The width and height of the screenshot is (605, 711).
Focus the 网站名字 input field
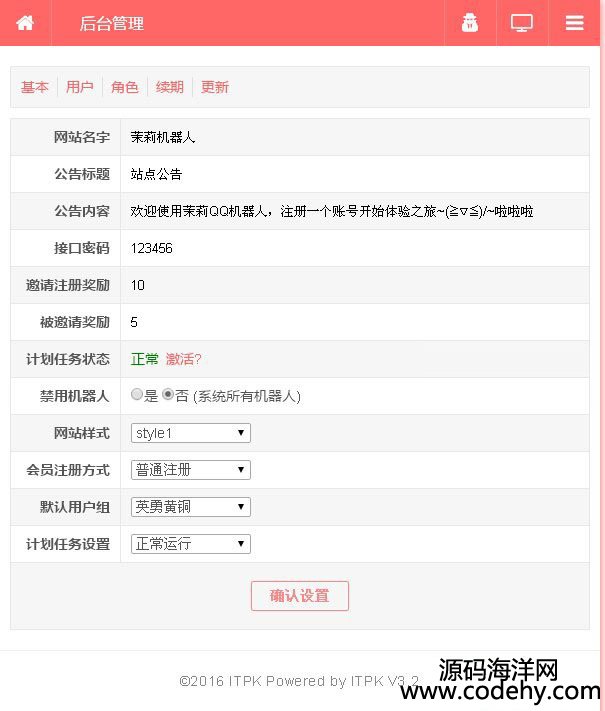(x=355, y=137)
